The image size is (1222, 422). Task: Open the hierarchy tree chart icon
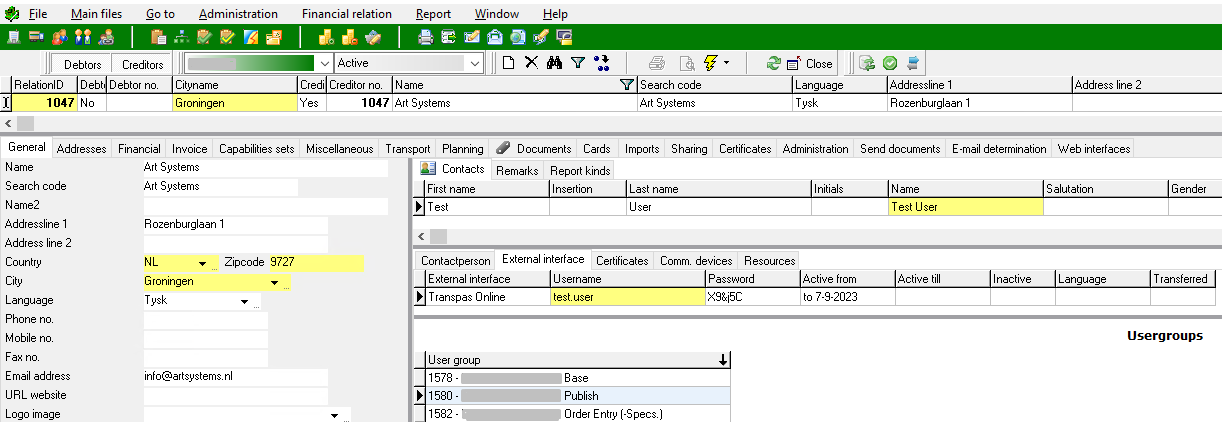[x=181, y=37]
